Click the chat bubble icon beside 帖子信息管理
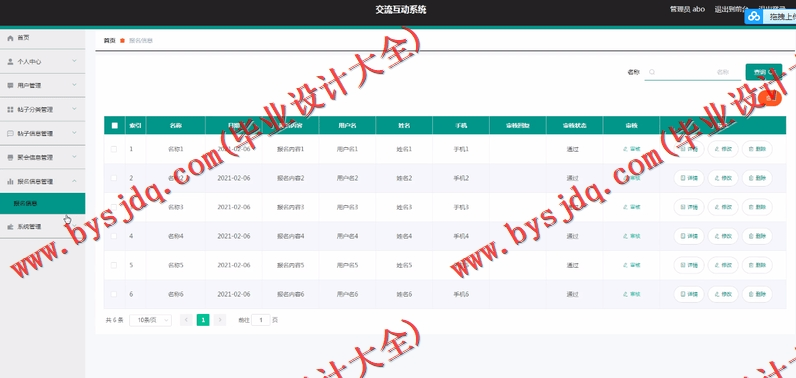This screenshot has width=796, height=378. (10, 133)
